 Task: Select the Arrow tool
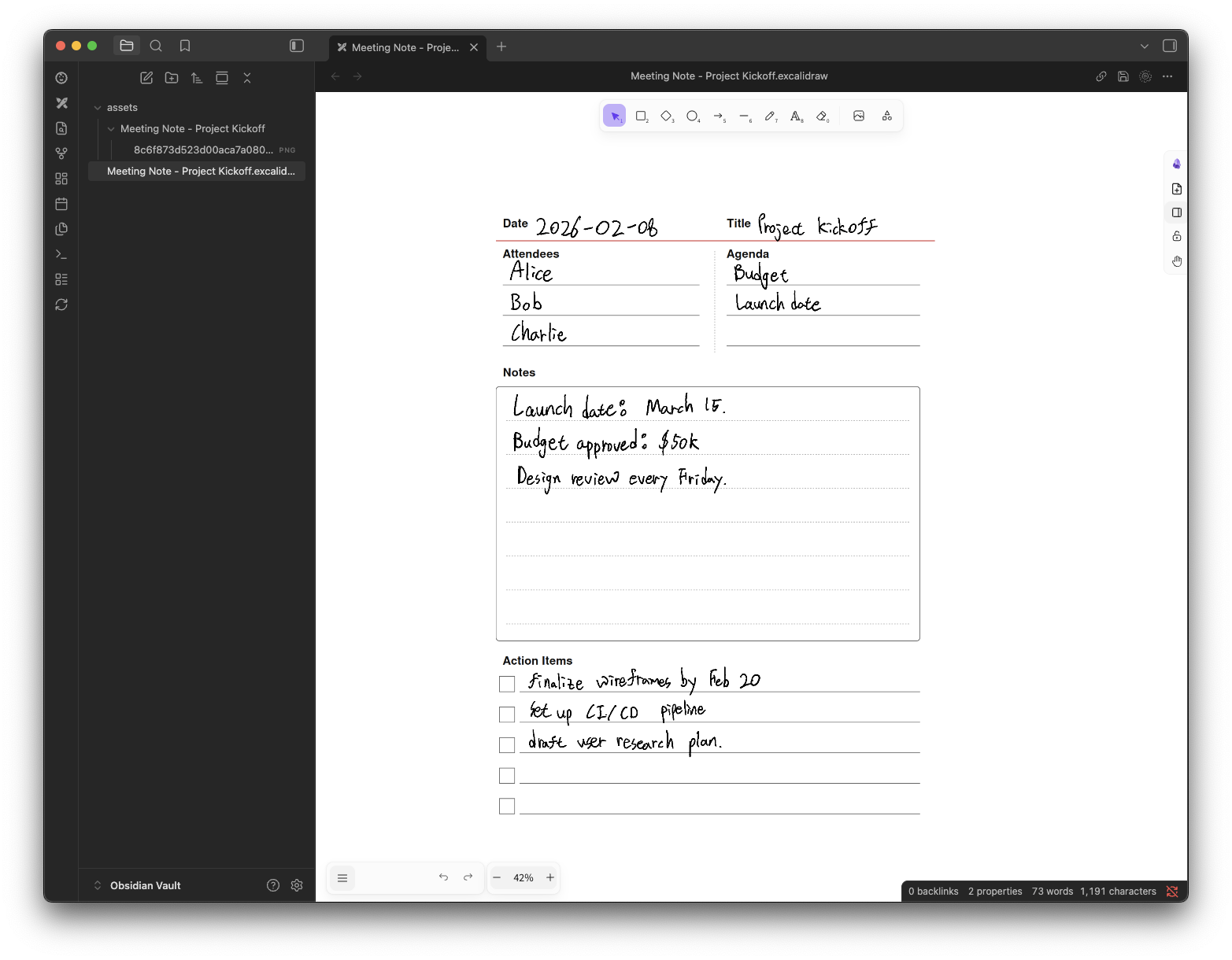pyautogui.click(x=719, y=116)
